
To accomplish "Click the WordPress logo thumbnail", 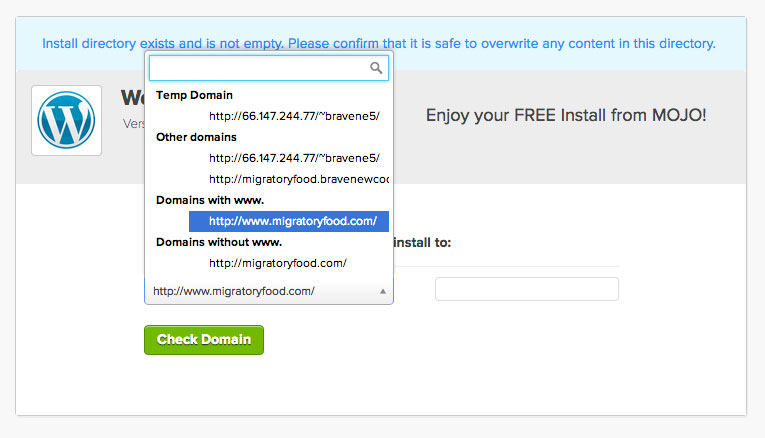I will pos(66,120).
